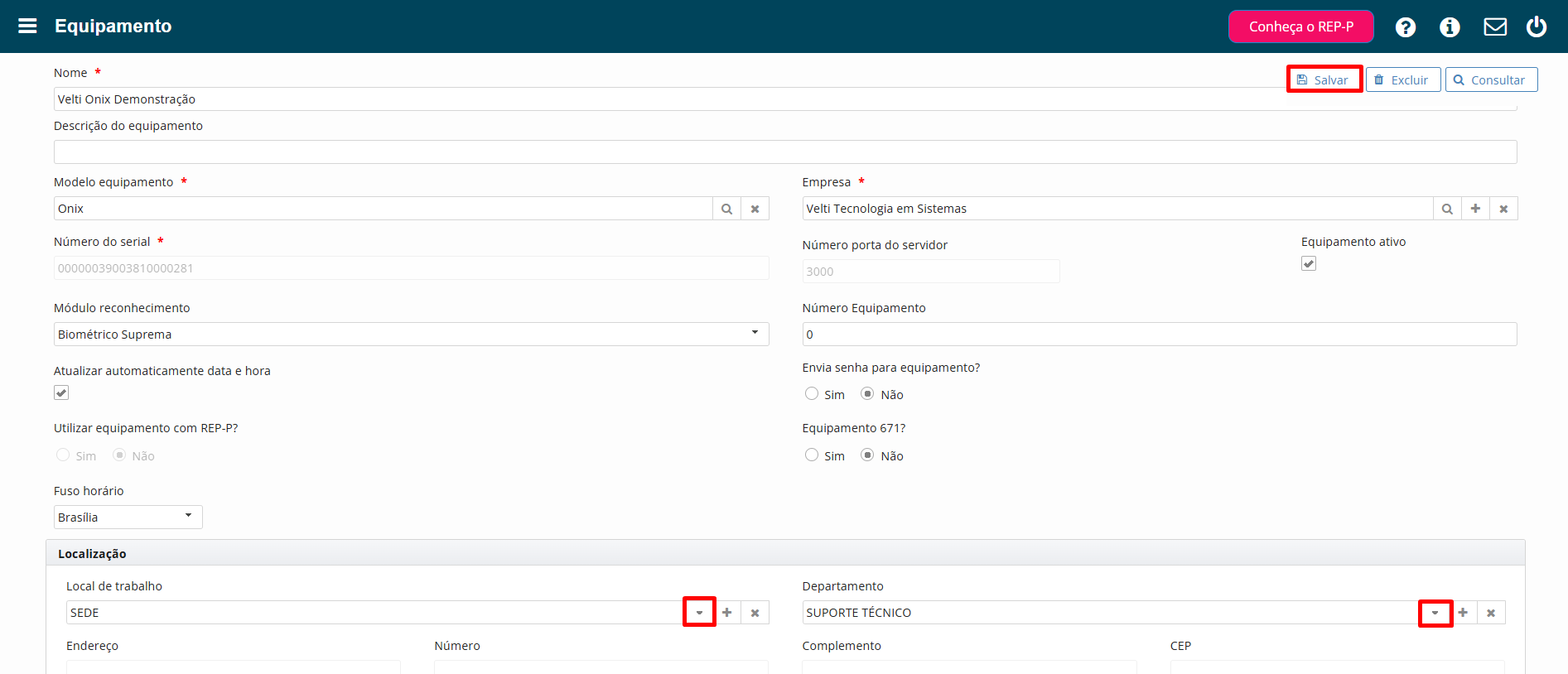Clear the Departamento field
The height and width of the screenshot is (674, 1568).
click(x=1491, y=613)
